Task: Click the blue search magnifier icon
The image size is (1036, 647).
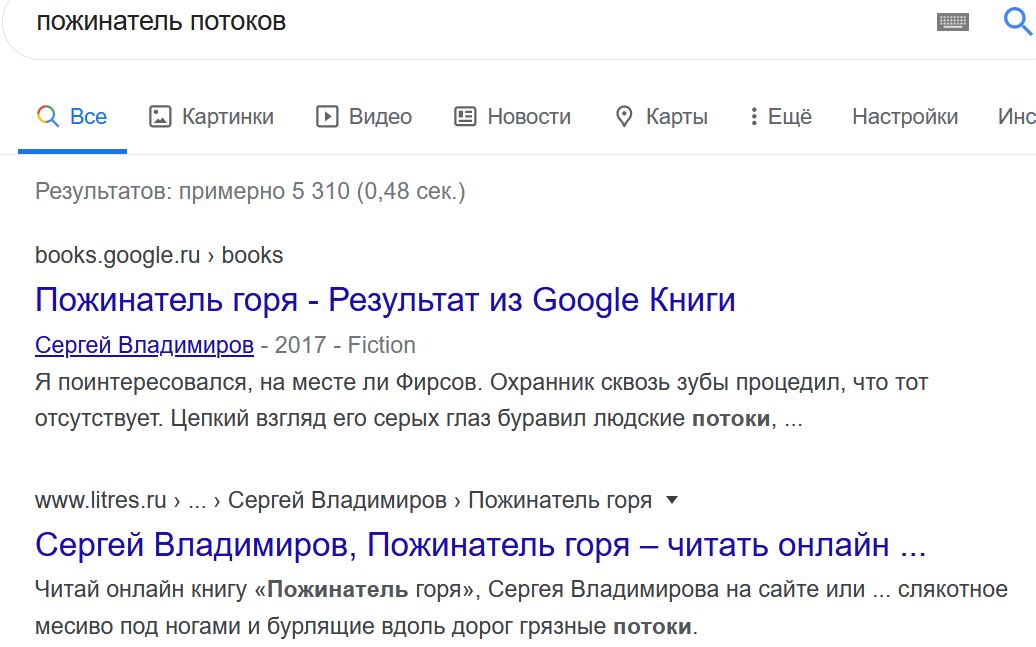Action: point(1017,21)
